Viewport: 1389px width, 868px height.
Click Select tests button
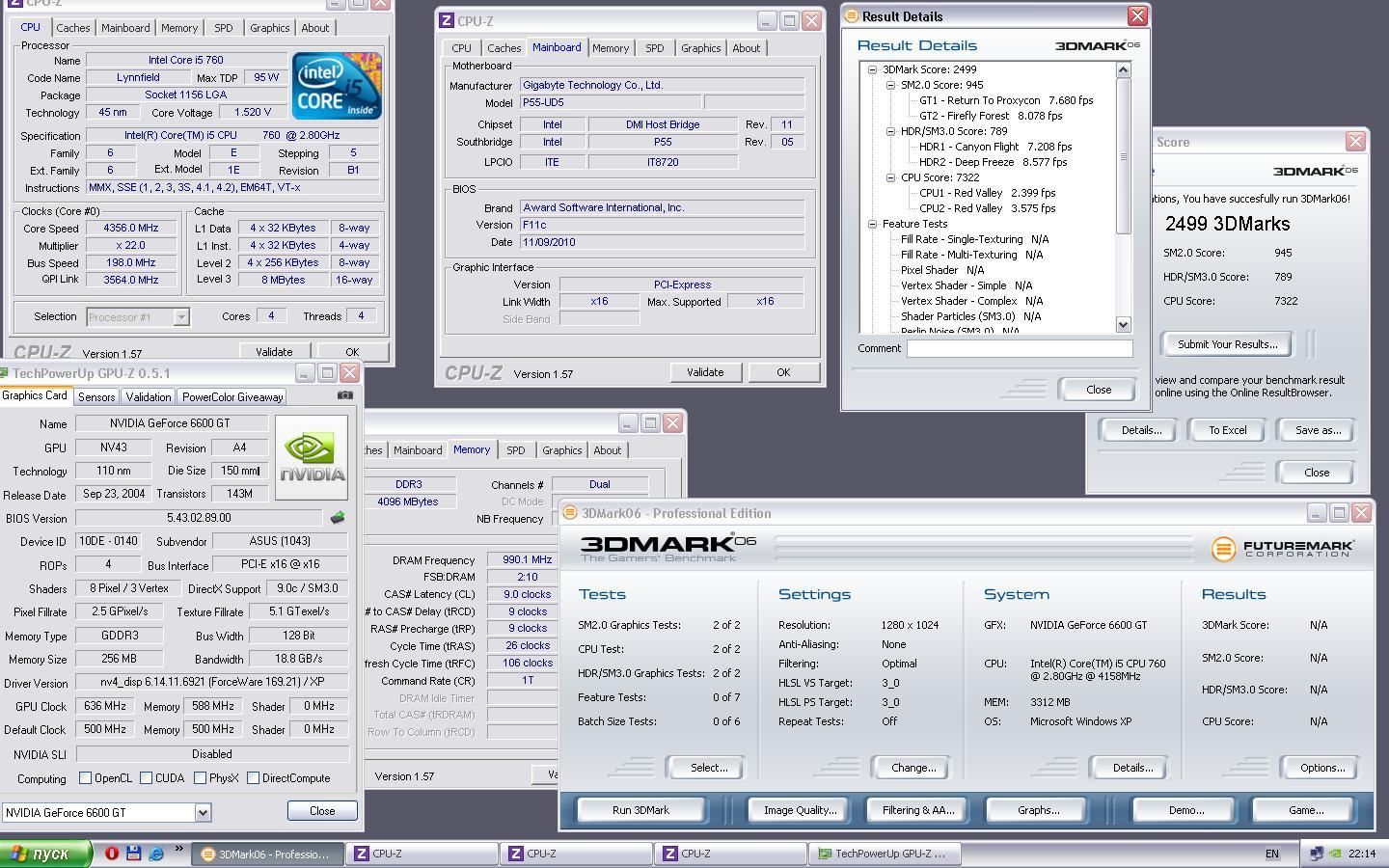[709, 768]
